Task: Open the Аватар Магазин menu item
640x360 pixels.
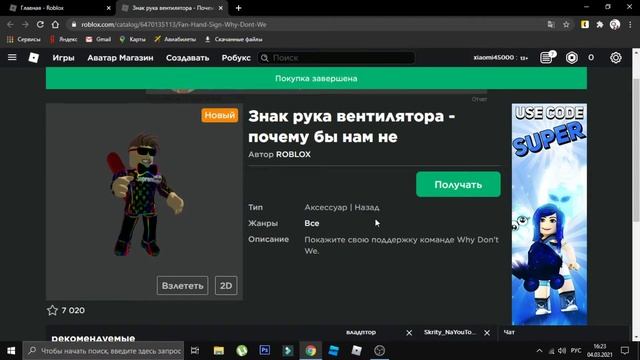Action: (x=120, y=58)
